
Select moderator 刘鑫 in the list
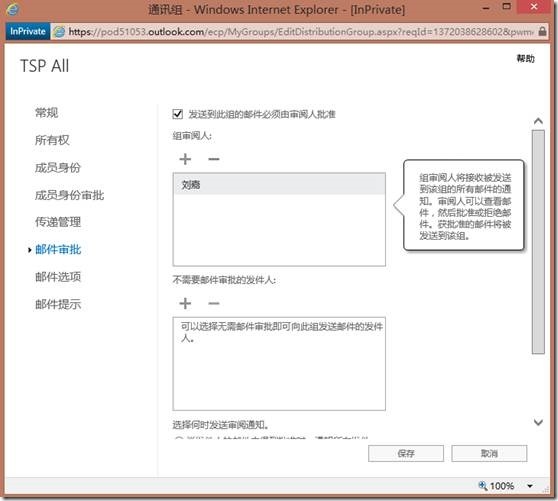[279, 184]
